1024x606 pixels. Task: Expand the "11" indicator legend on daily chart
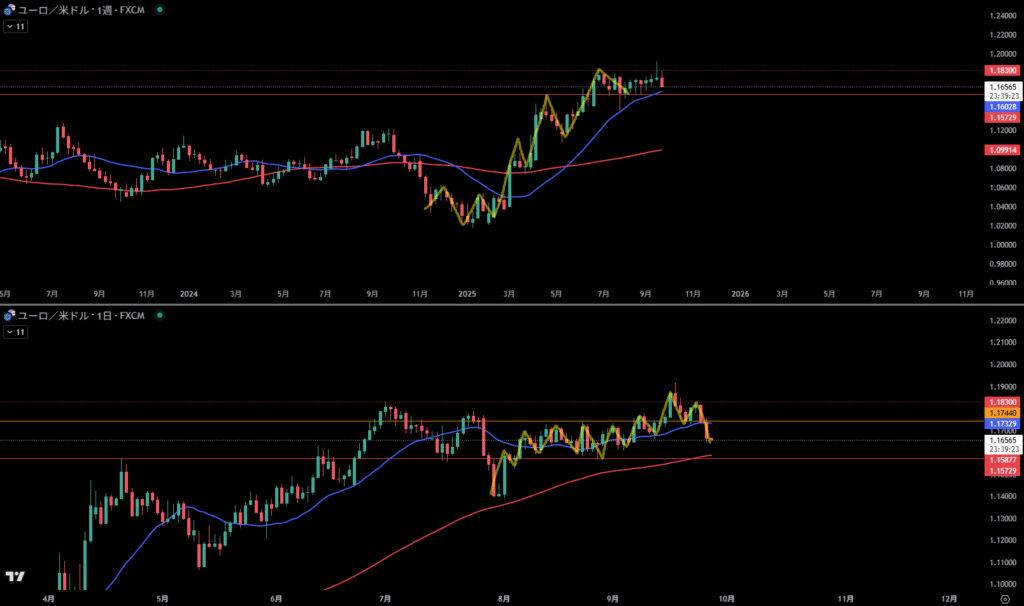click(x=15, y=332)
